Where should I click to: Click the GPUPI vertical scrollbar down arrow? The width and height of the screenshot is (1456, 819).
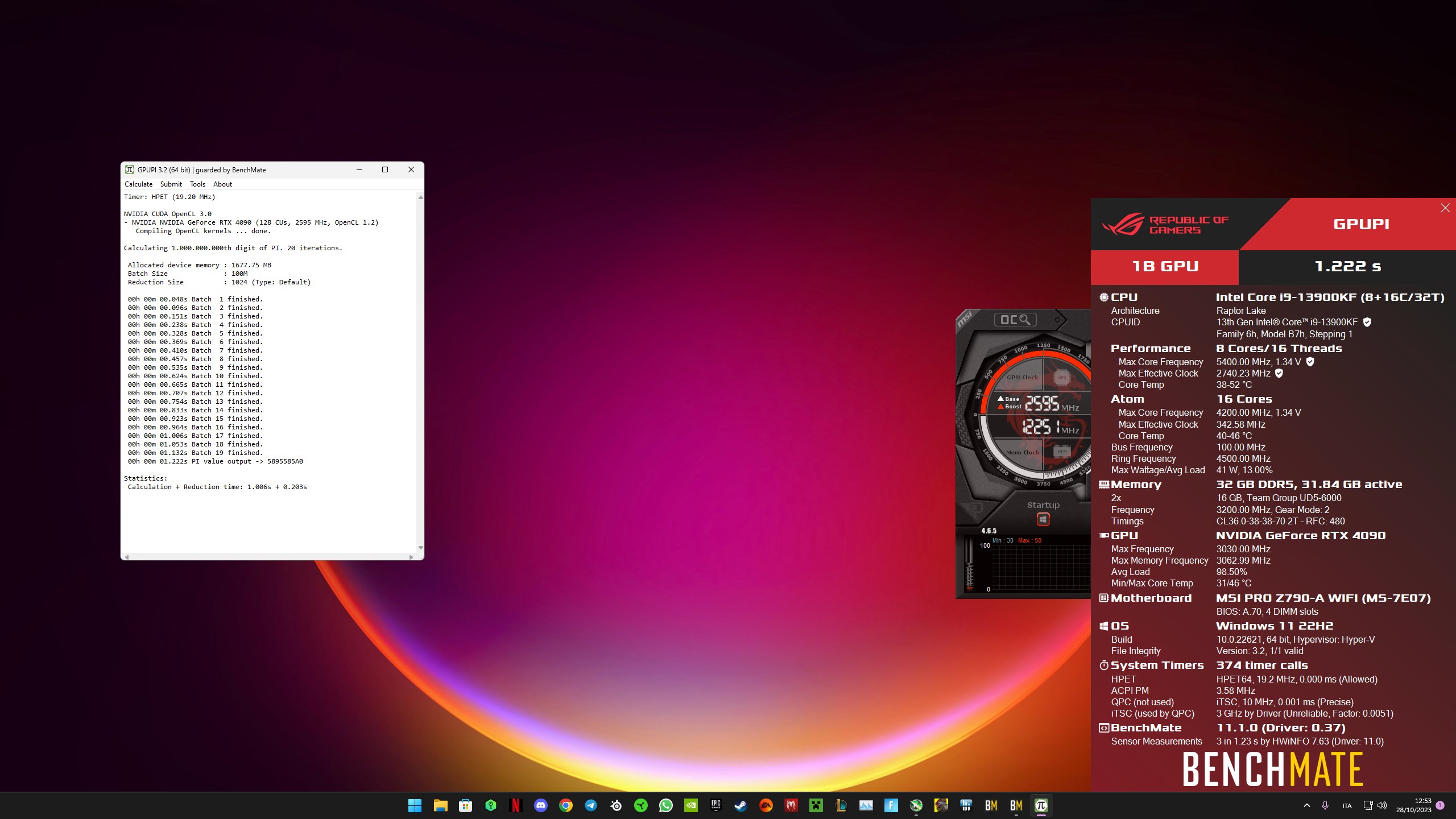(420, 548)
